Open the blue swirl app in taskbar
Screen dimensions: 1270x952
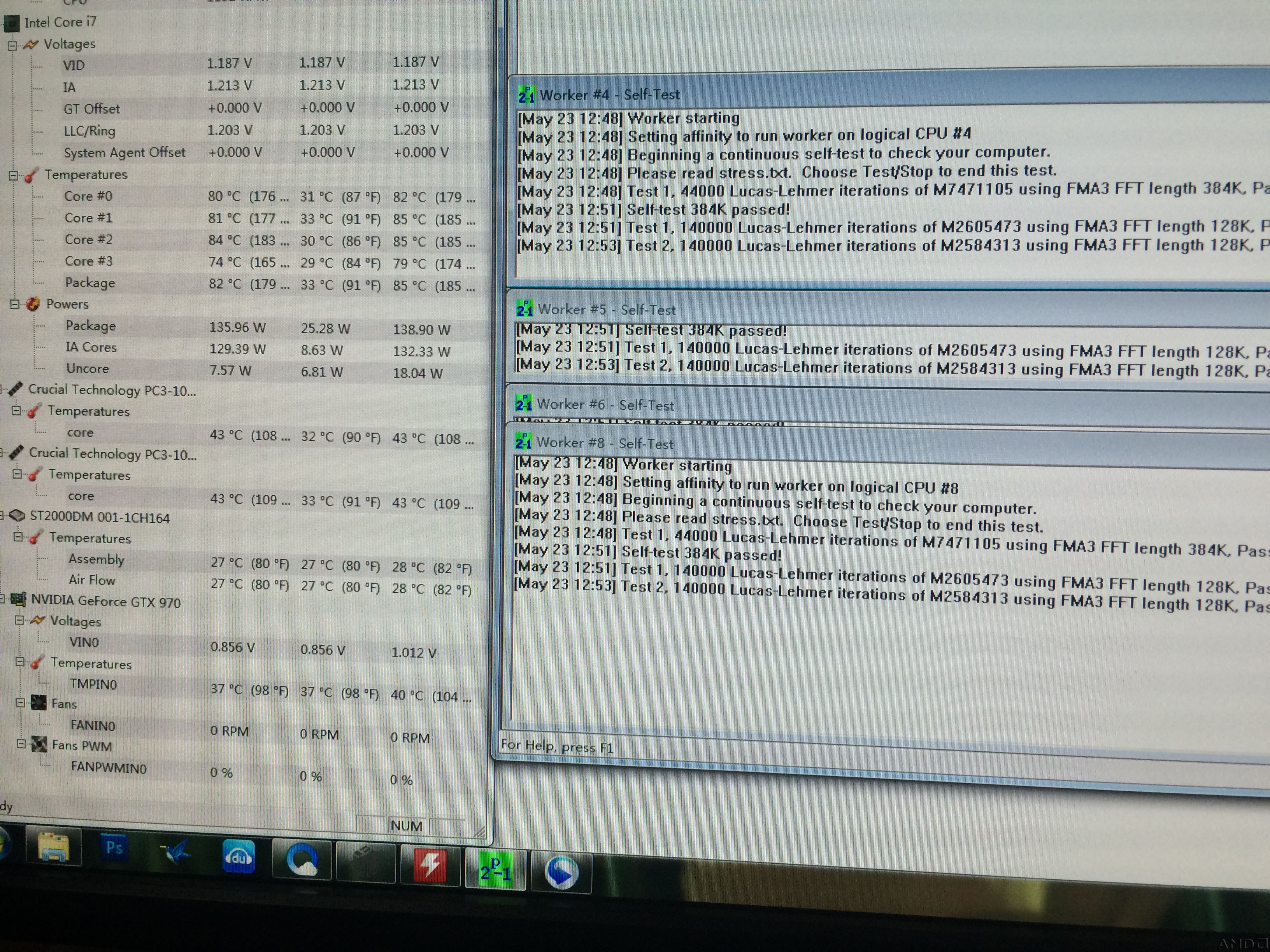coord(561,872)
